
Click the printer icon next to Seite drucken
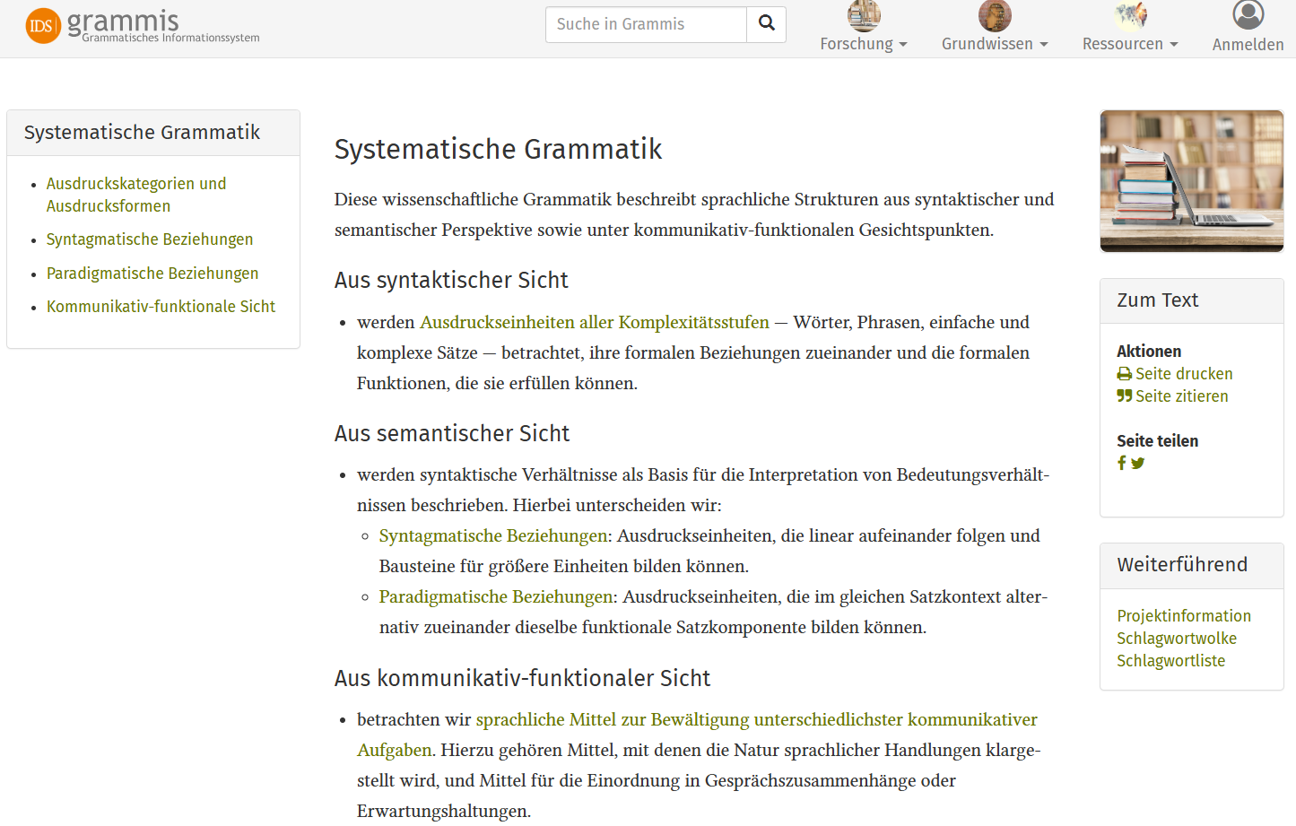coord(1124,373)
